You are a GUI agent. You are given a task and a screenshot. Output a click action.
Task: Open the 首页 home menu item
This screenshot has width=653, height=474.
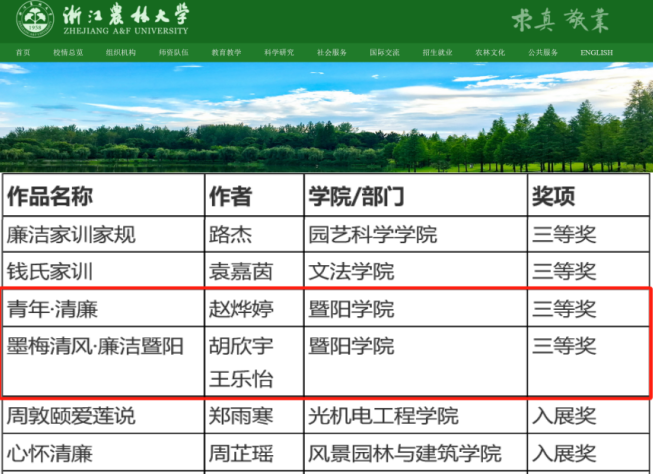[23, 52]
